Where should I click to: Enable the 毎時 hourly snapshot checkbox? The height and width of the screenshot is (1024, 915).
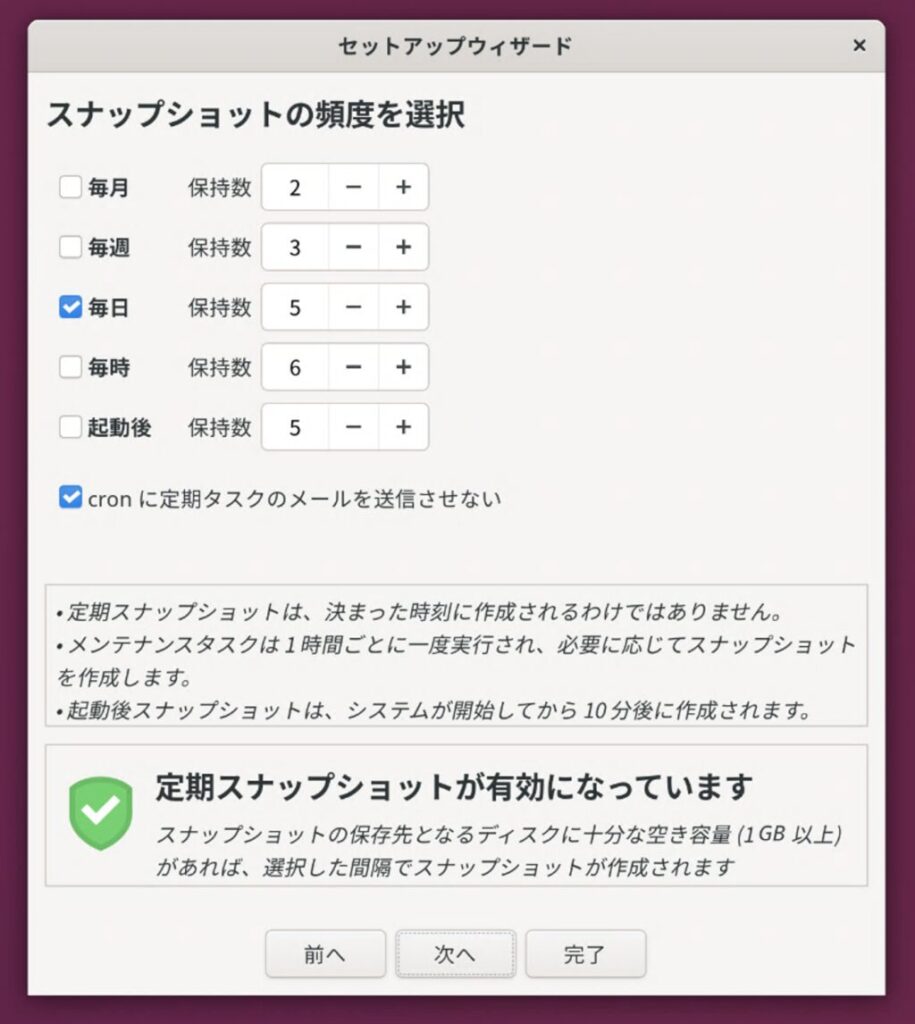click(70, 367)
